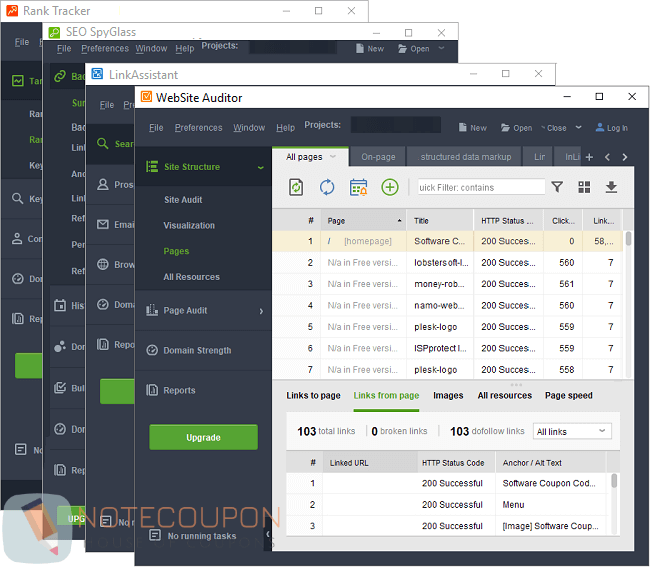The image size is (650, 567).
Task: Show next workspace tabs with right arrow
Action: pos(624,157)
